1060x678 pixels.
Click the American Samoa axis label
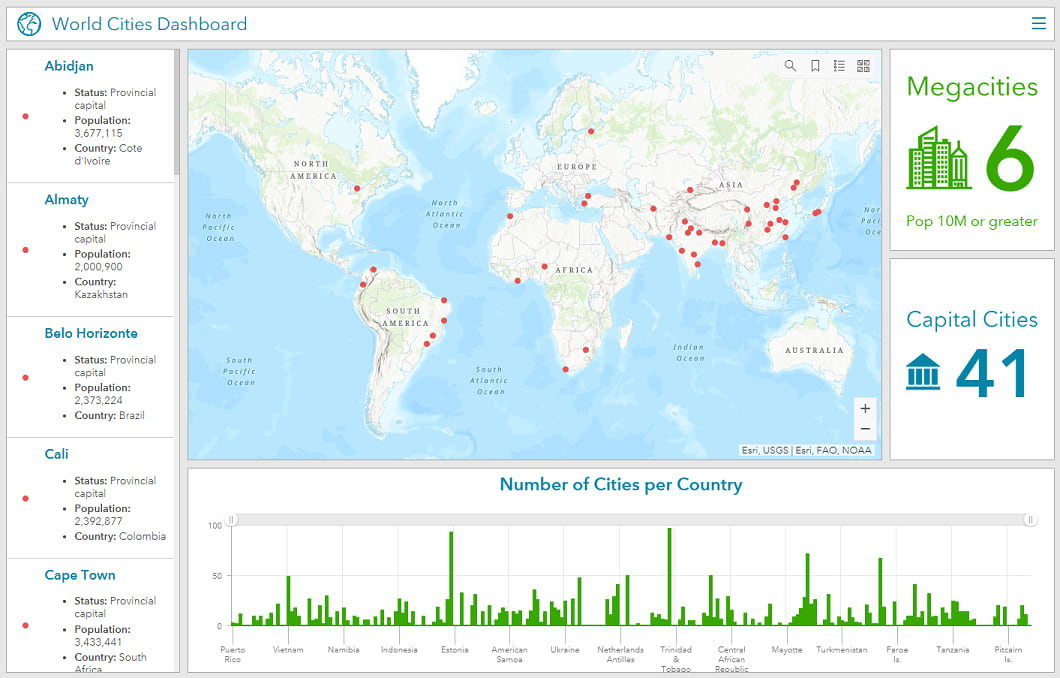[x=509, y=654]
